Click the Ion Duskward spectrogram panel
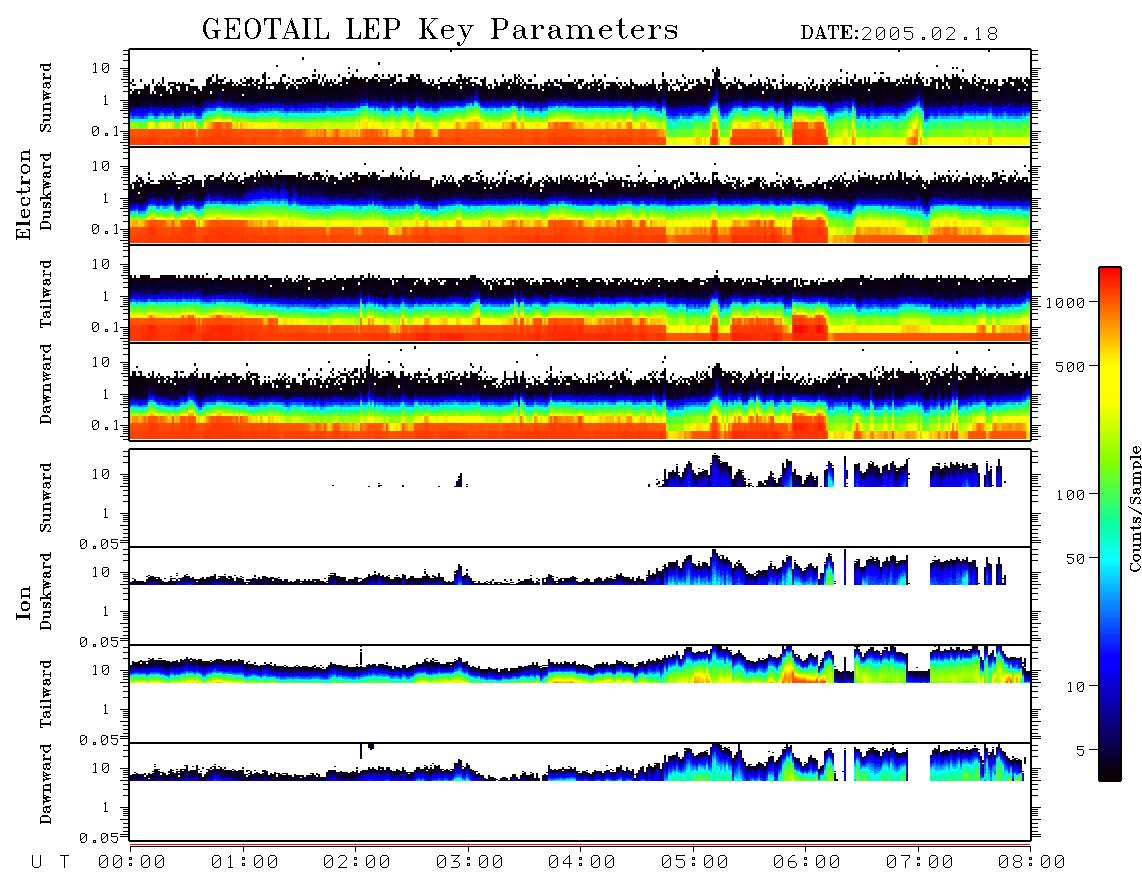The height and width of the screenshot is (880, 1142). (580, 596)
